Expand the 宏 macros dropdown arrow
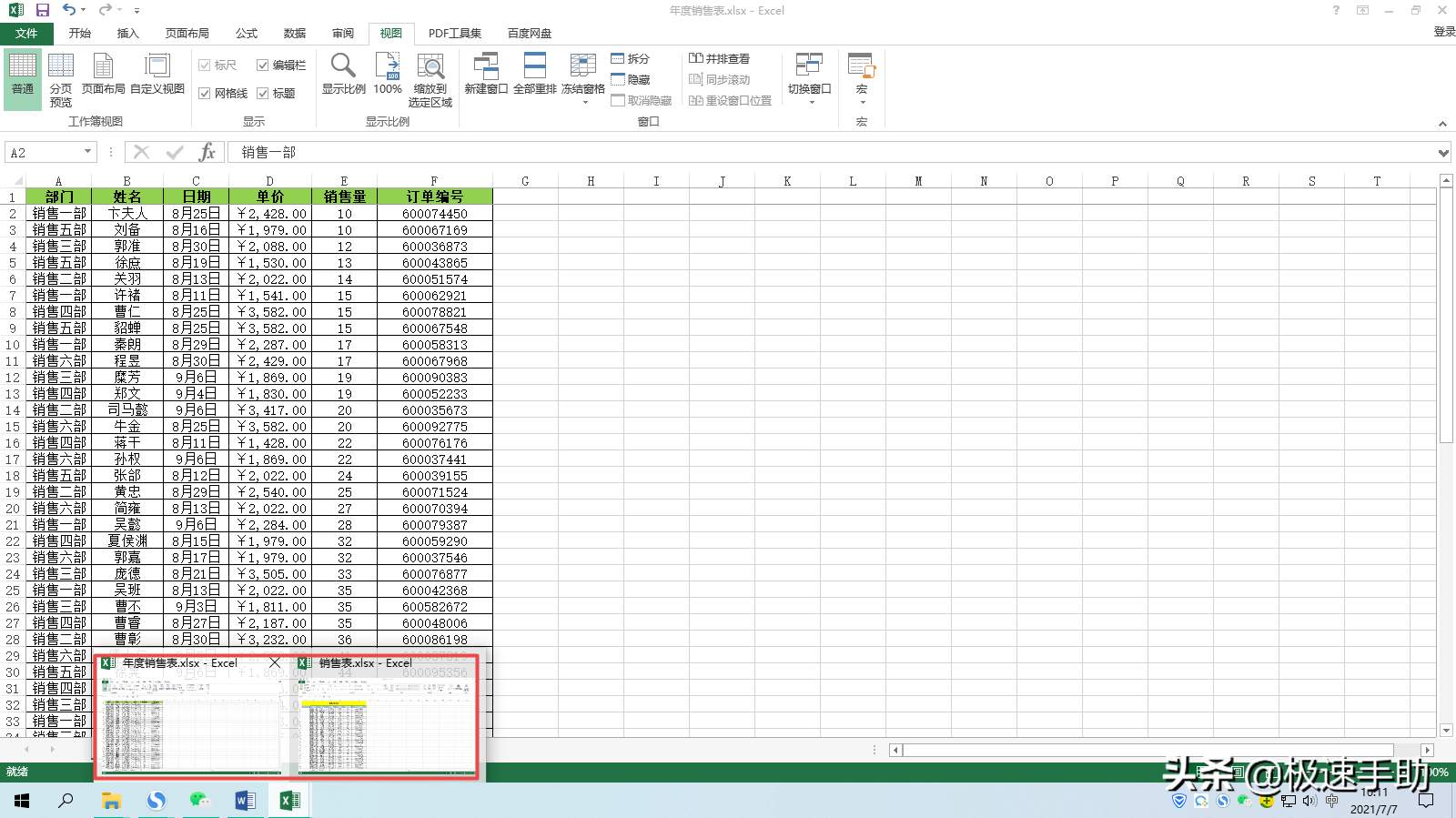This screenshot has width=1456, height=818. tap(862, 102)
